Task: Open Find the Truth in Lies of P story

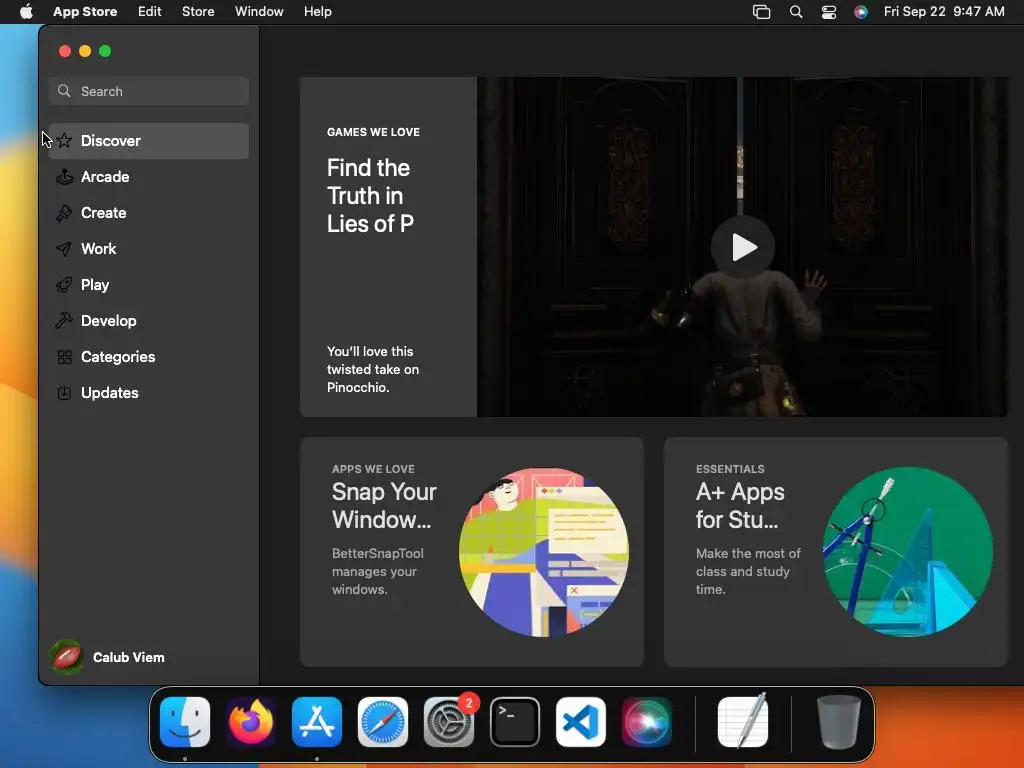Action: [x=370, y=195]
